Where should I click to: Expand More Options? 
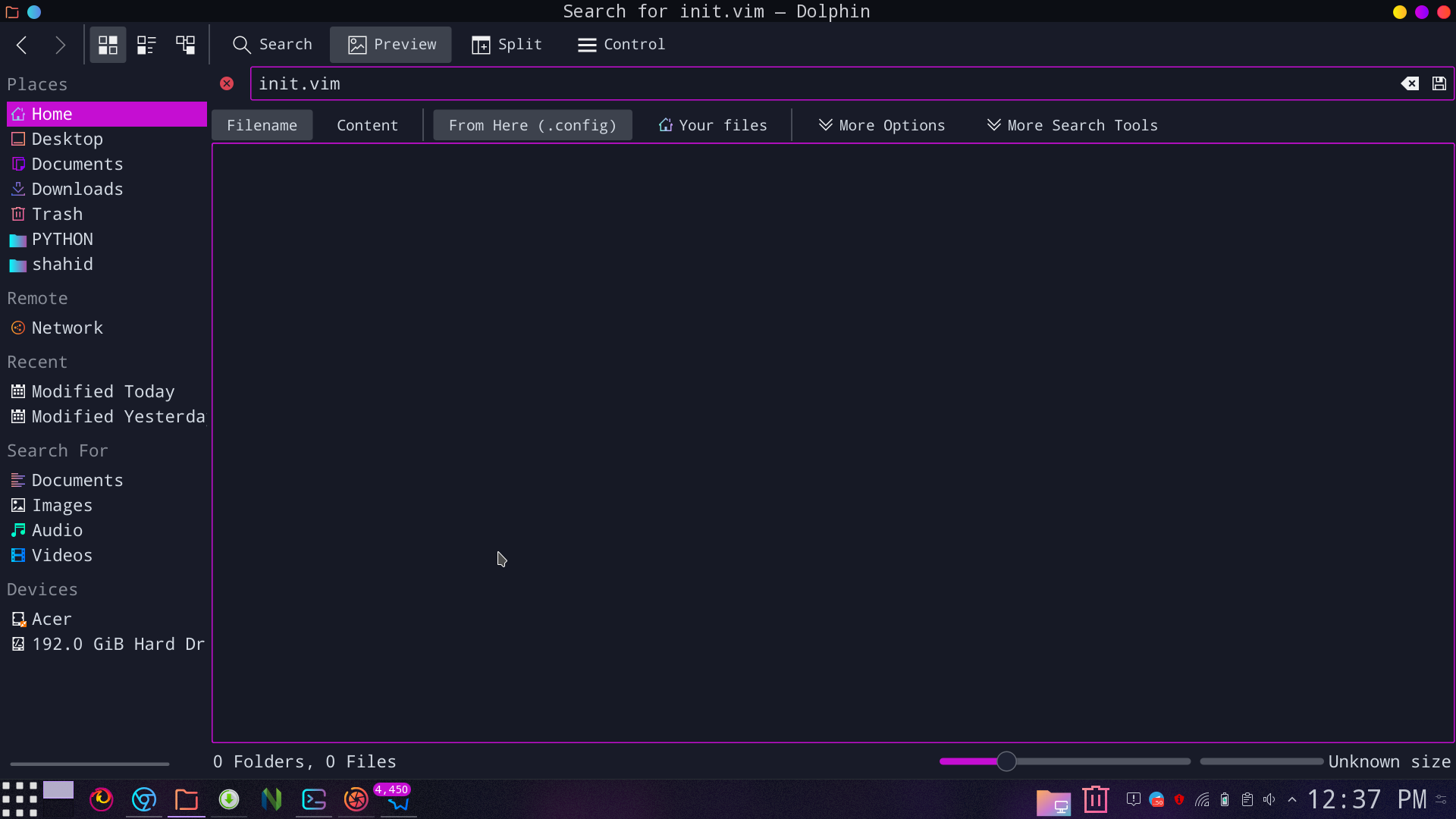tap(882, 125)
